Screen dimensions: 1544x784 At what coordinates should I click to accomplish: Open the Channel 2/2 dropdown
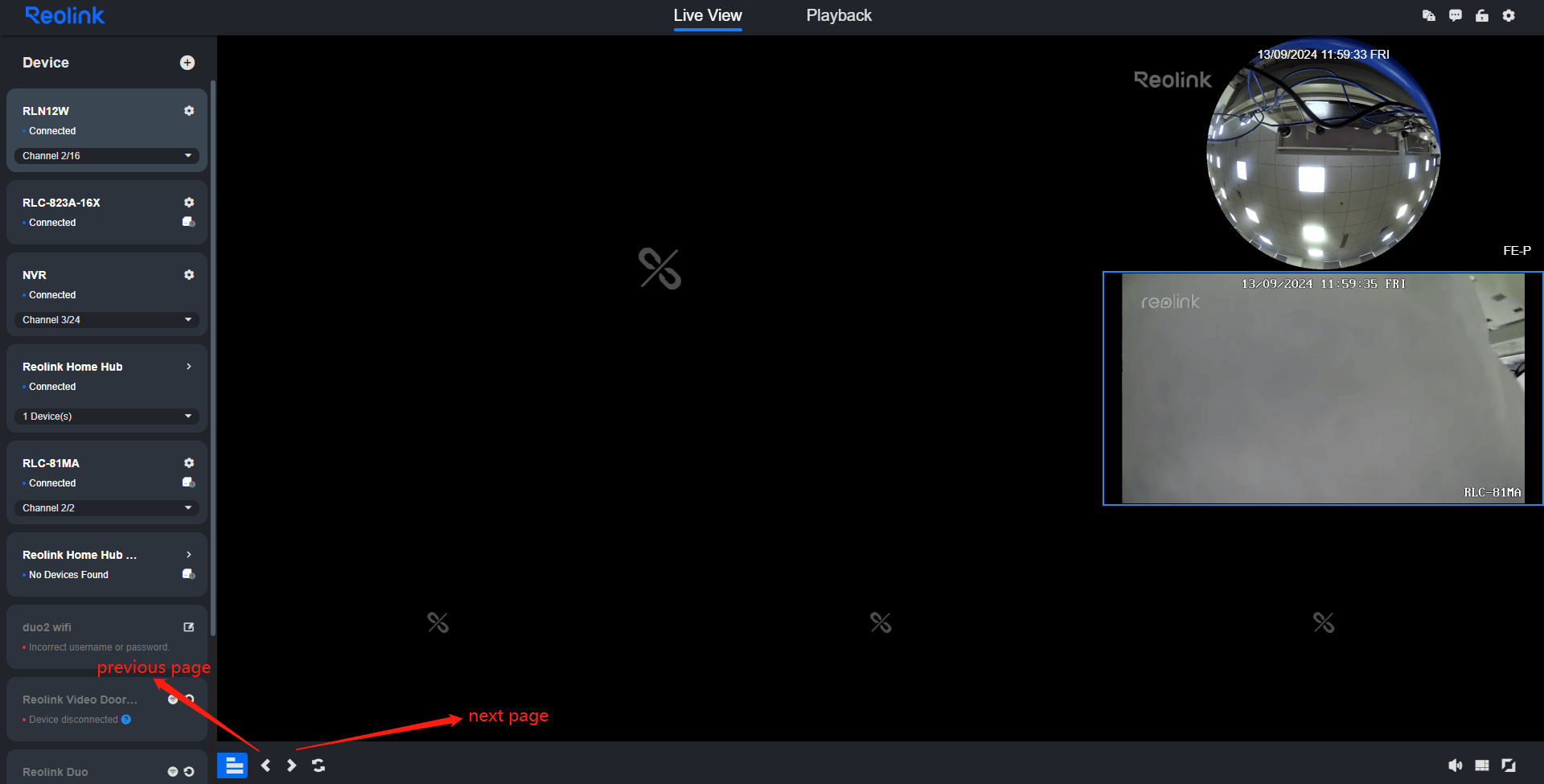click(107, 508)
